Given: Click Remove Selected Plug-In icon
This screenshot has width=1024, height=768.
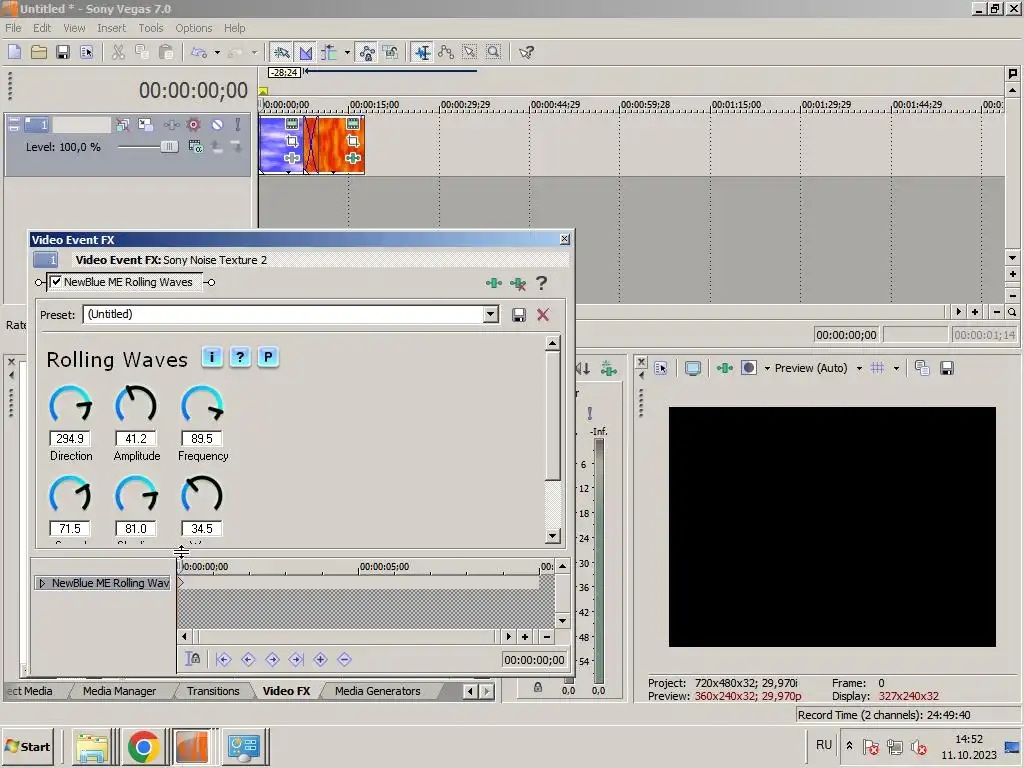Looking at the screenshot, I should (x=518, y=283).
